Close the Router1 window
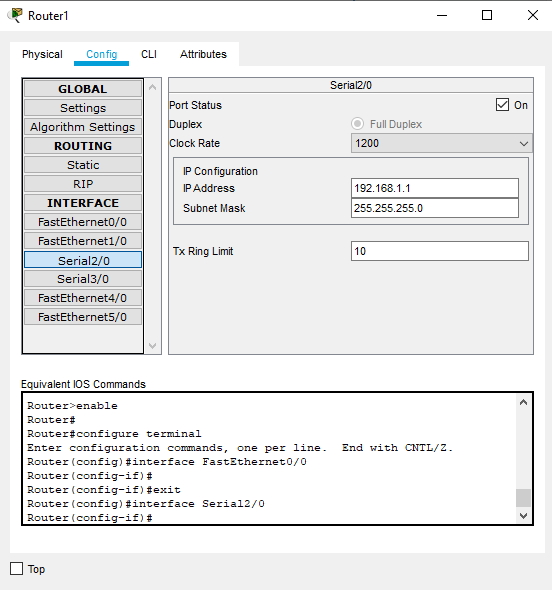Screen dimensions: 552x590 (x=533, y=15)
